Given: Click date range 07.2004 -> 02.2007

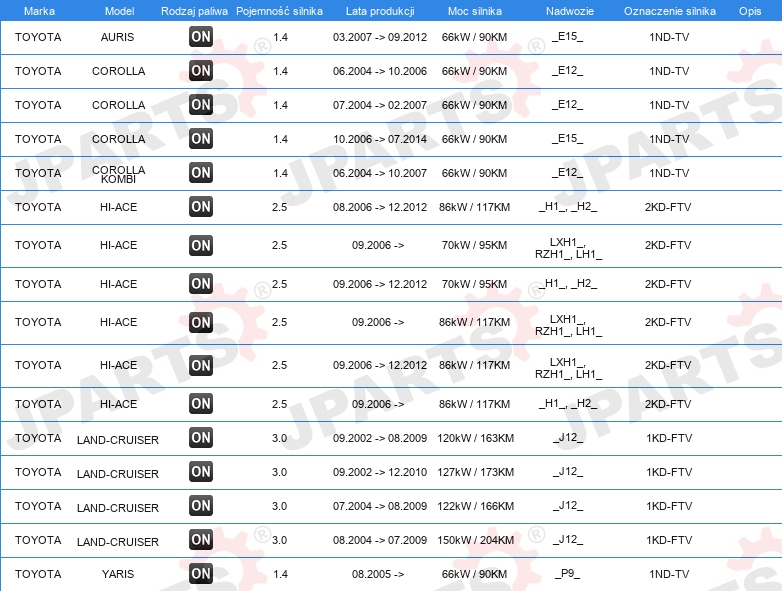Looking at the screenshot, I should click(x=380, y=105).
